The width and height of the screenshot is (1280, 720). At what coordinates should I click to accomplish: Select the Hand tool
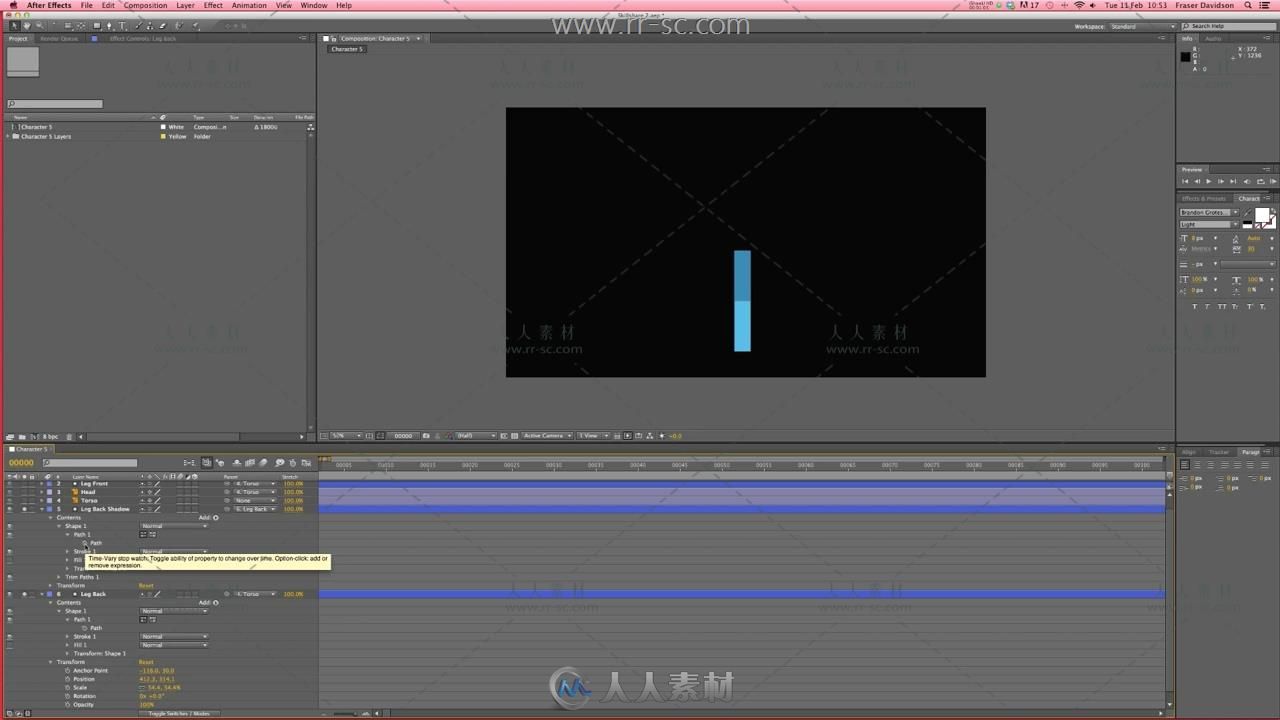click(27, 26)
